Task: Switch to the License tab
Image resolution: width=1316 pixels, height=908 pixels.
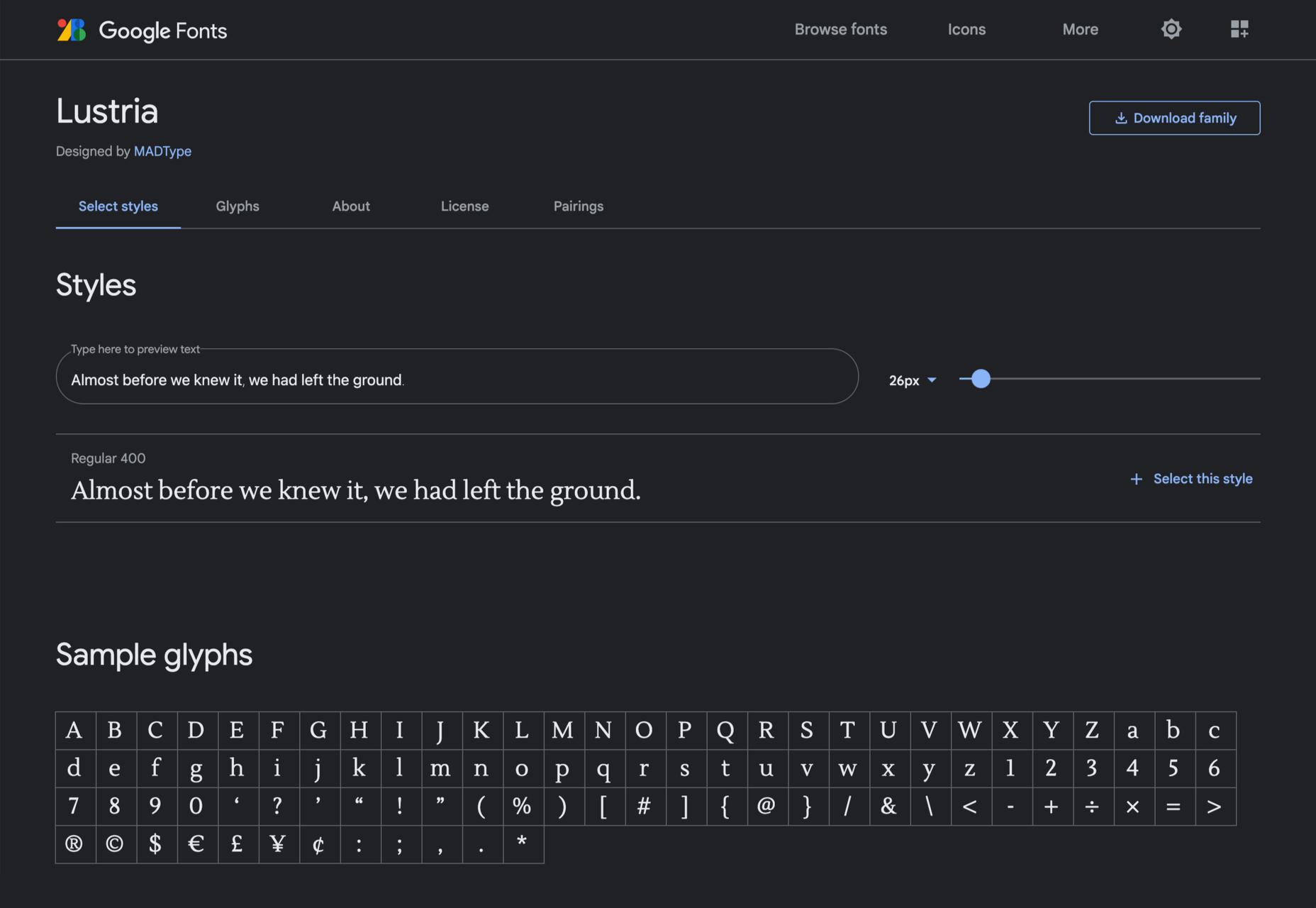Action: 465,206
